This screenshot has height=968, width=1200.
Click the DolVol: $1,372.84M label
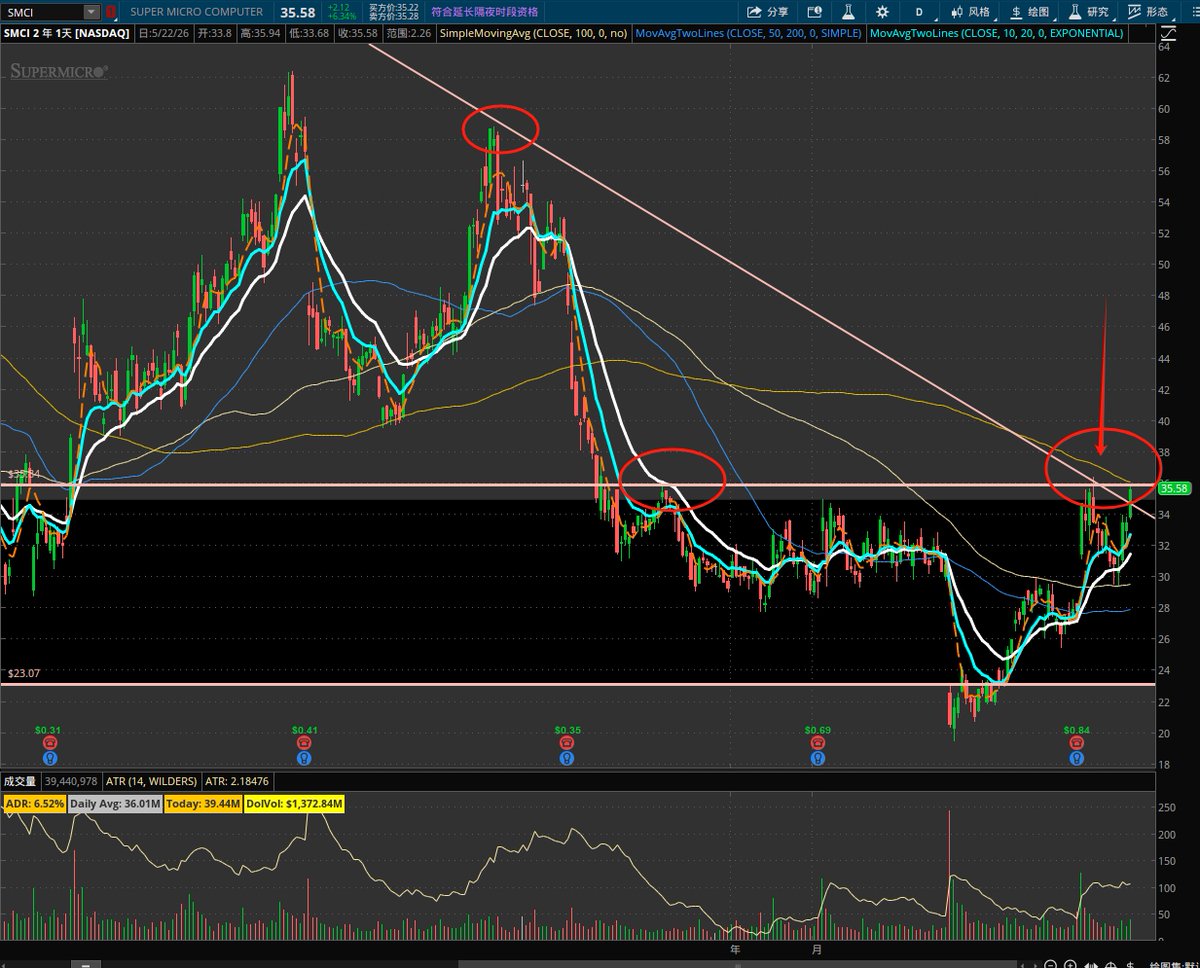coord(294,803)
